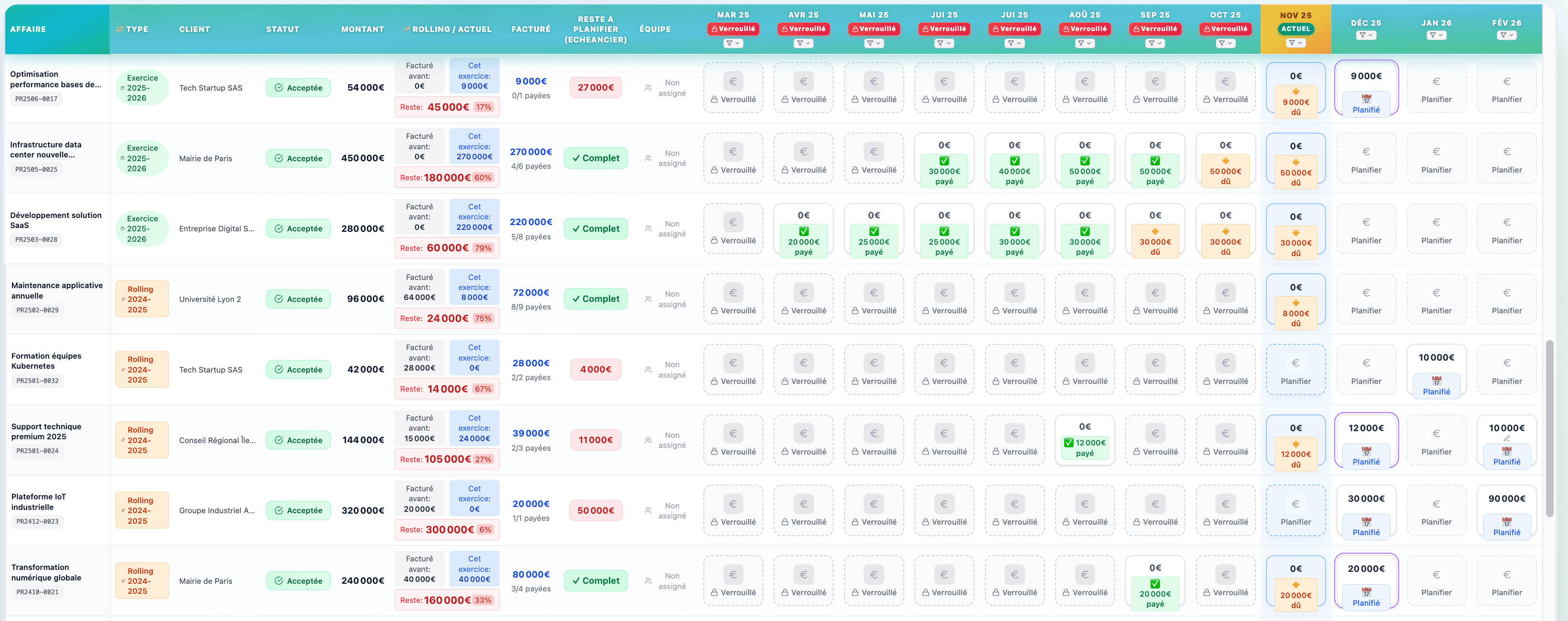Image resolution: width=1568 pixels, height=621 pixels.
Task: Toggle the OCT 25 Verrouillé lock badge
Action: click(1225, 29)
